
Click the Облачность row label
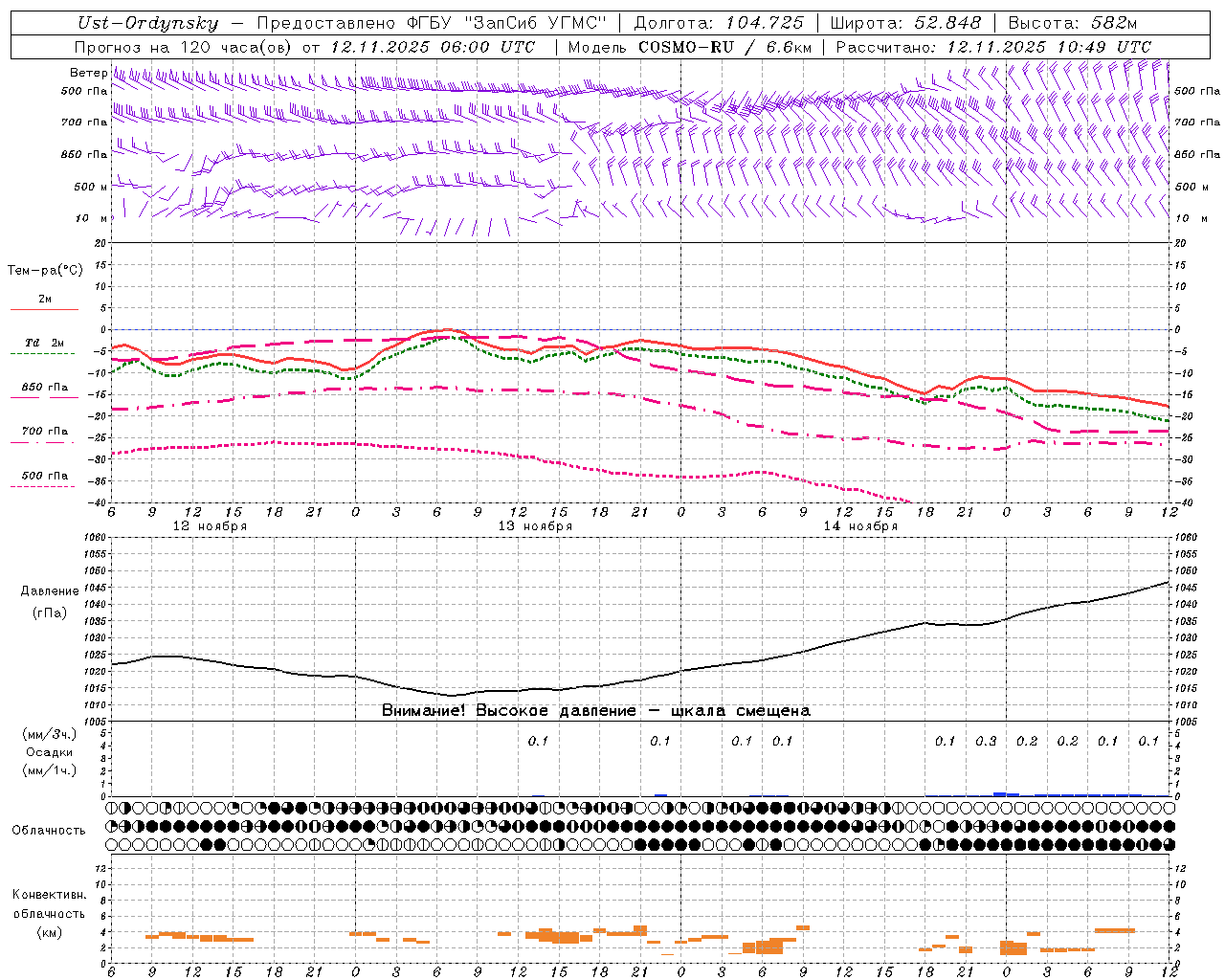pyautogui.click(x=49, y=830)
